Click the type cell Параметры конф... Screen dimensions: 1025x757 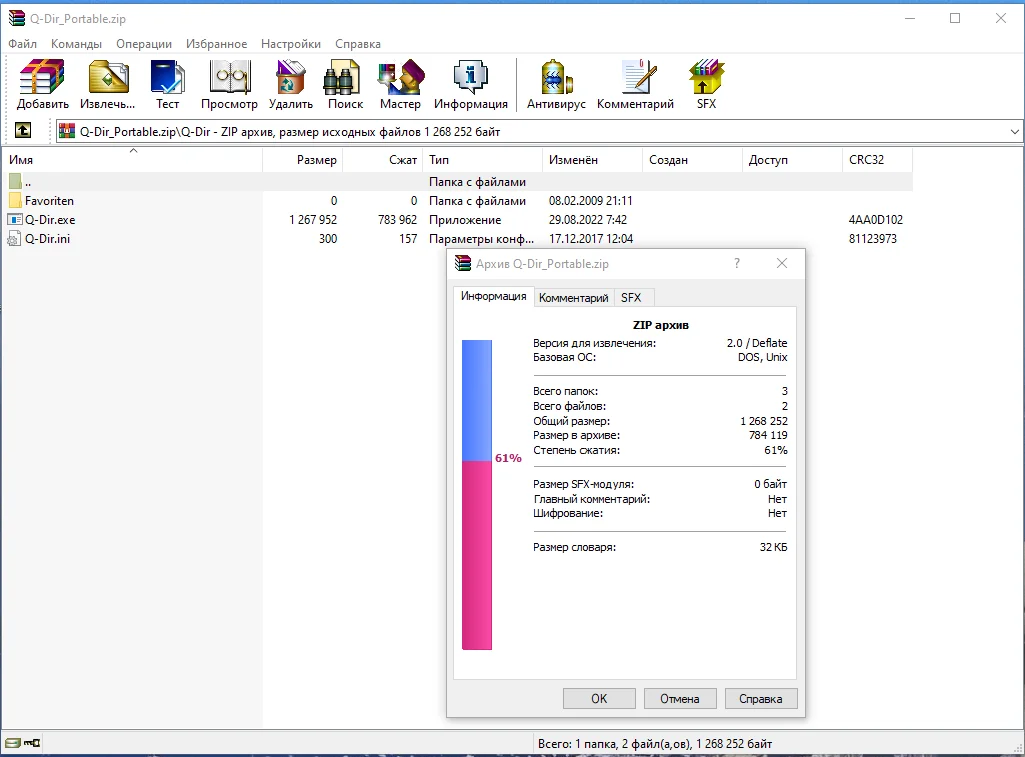pyautogui.click(x=481, y=239)
